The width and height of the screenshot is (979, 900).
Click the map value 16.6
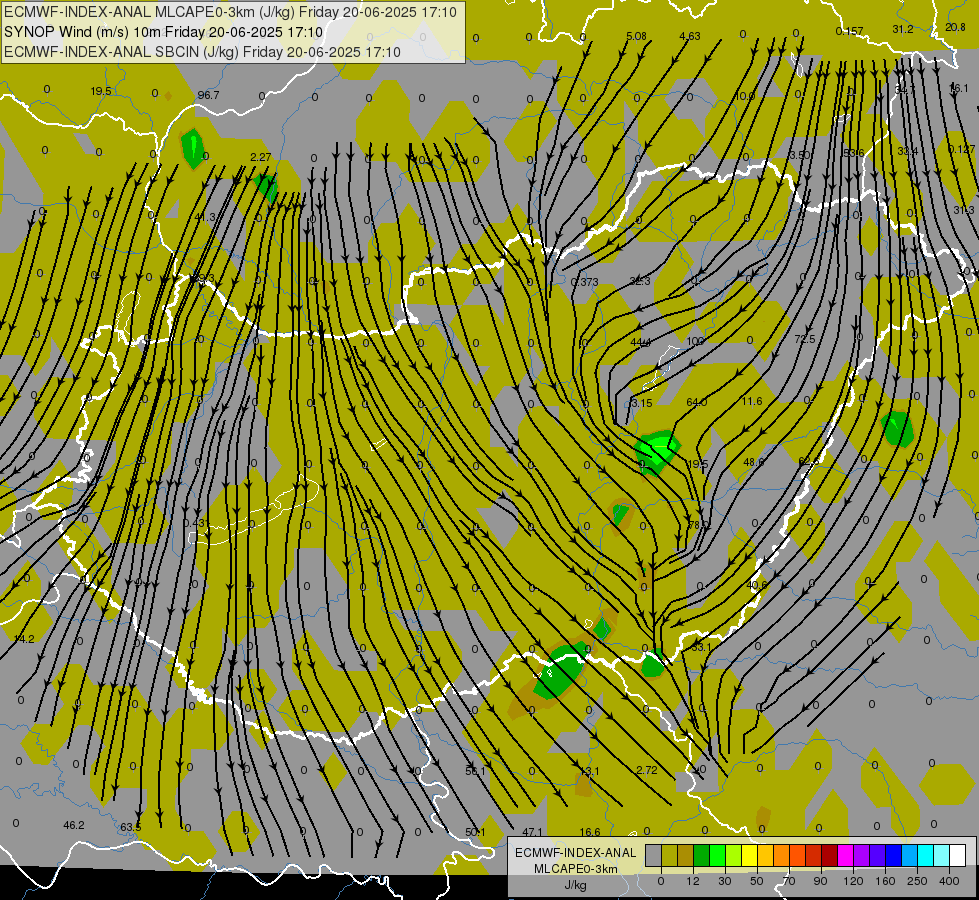[590, 833]
